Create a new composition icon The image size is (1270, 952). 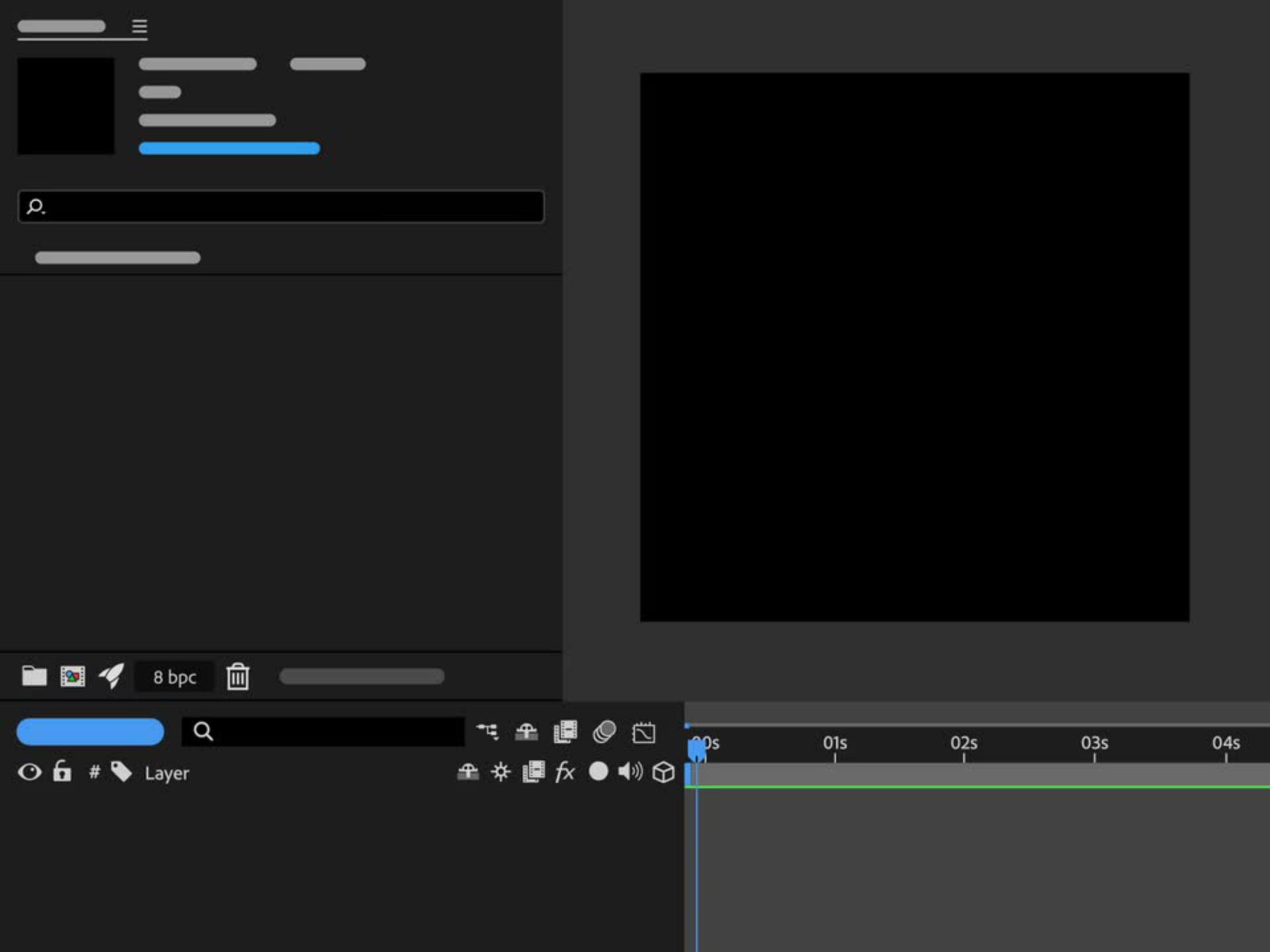click(x=73, y=676)
